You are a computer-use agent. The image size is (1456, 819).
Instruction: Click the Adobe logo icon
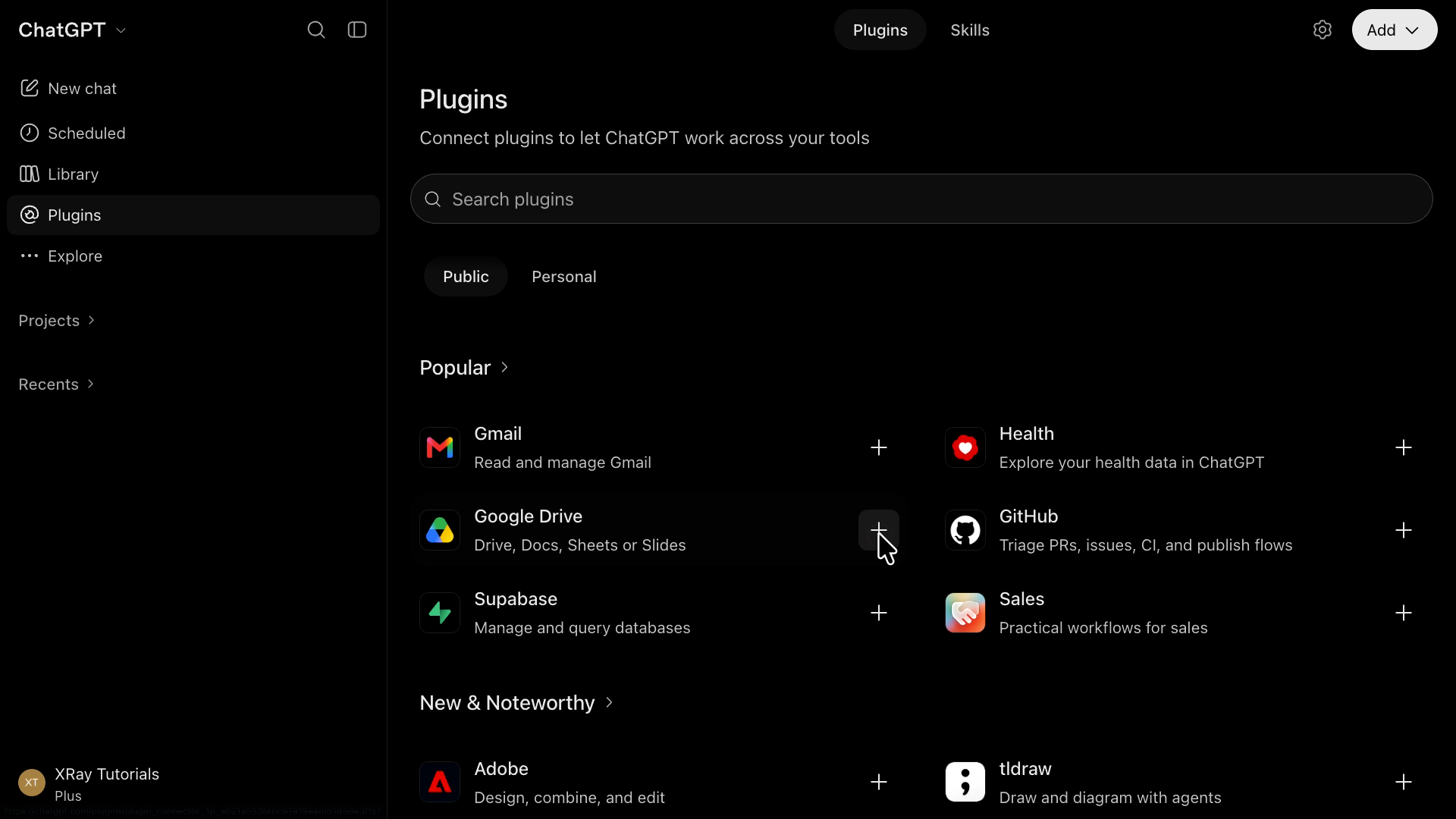click(440, 782)
